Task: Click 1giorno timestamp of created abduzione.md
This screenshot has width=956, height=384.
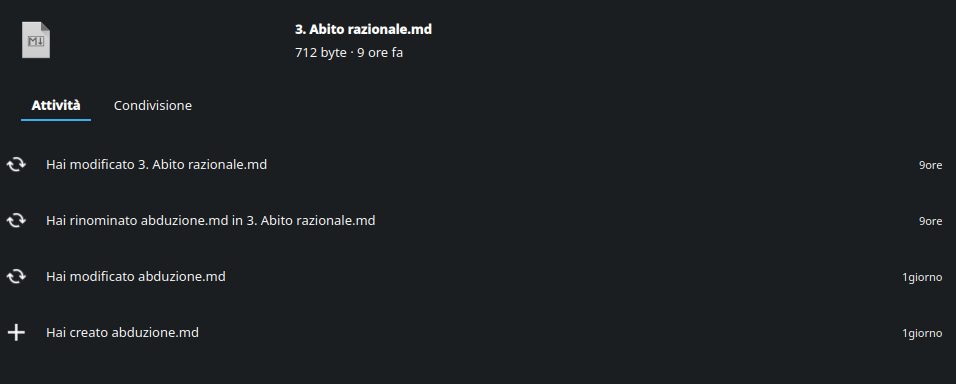Action: pos(922,333)
